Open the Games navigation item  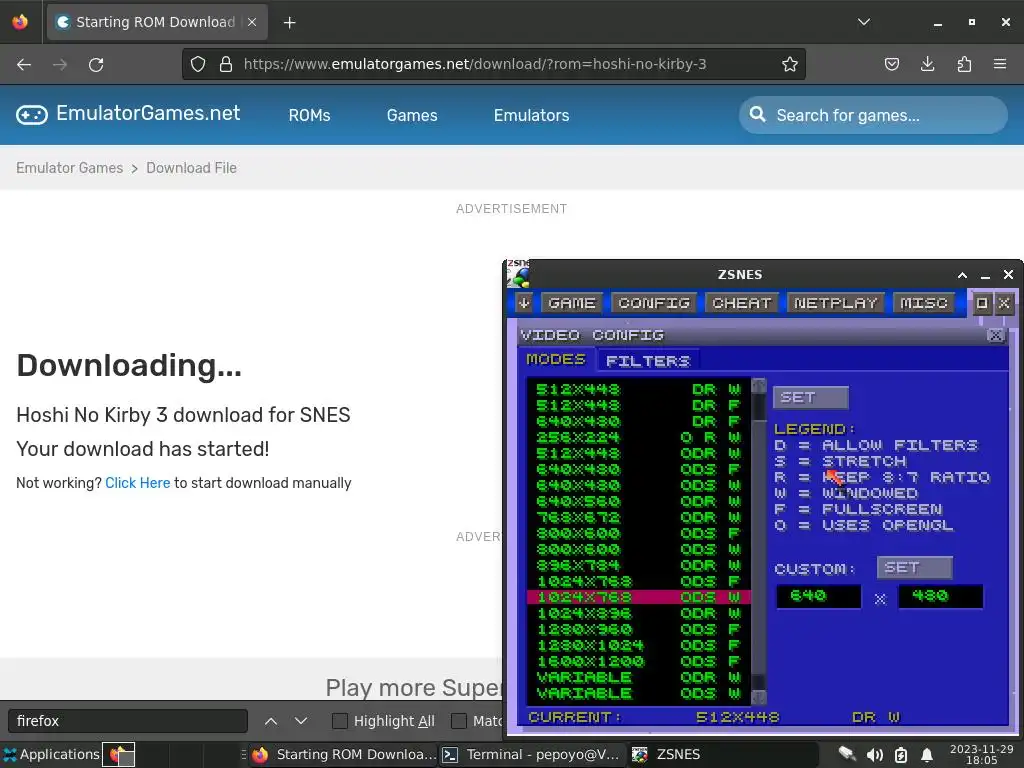[x=412, y=116]
